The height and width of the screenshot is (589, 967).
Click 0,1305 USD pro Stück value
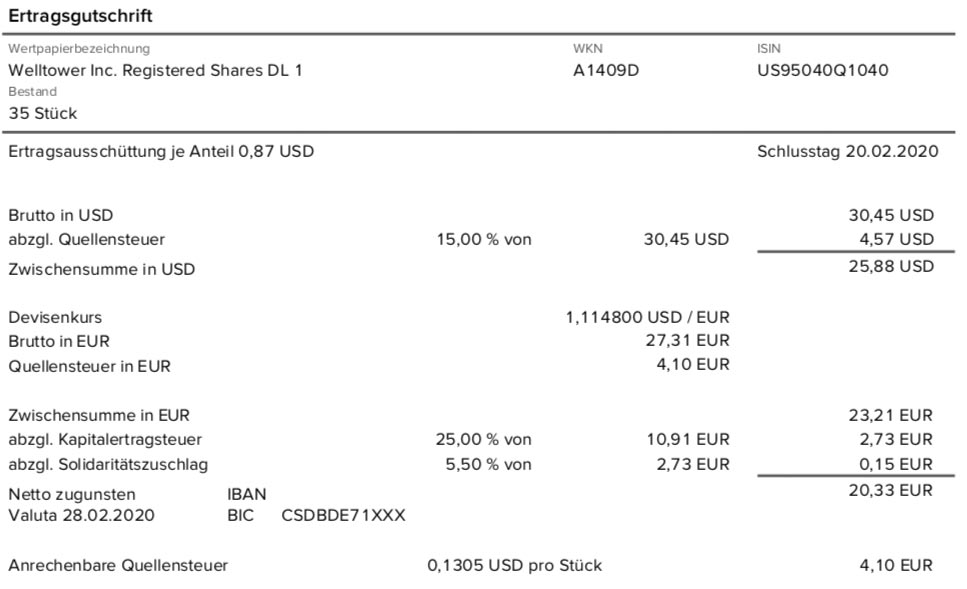(514, 566)
